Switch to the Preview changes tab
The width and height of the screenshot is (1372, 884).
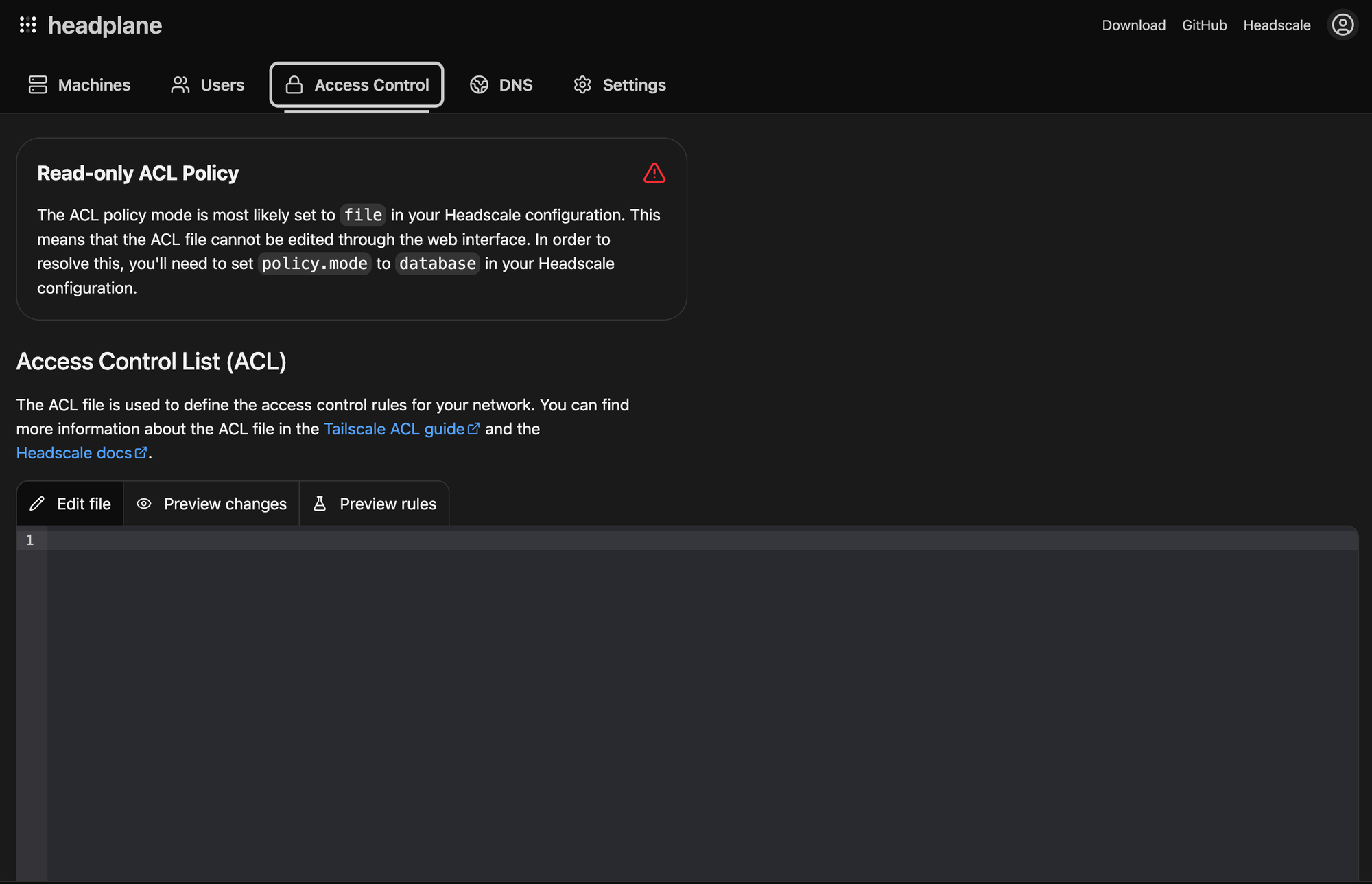(x=224, y=504)
